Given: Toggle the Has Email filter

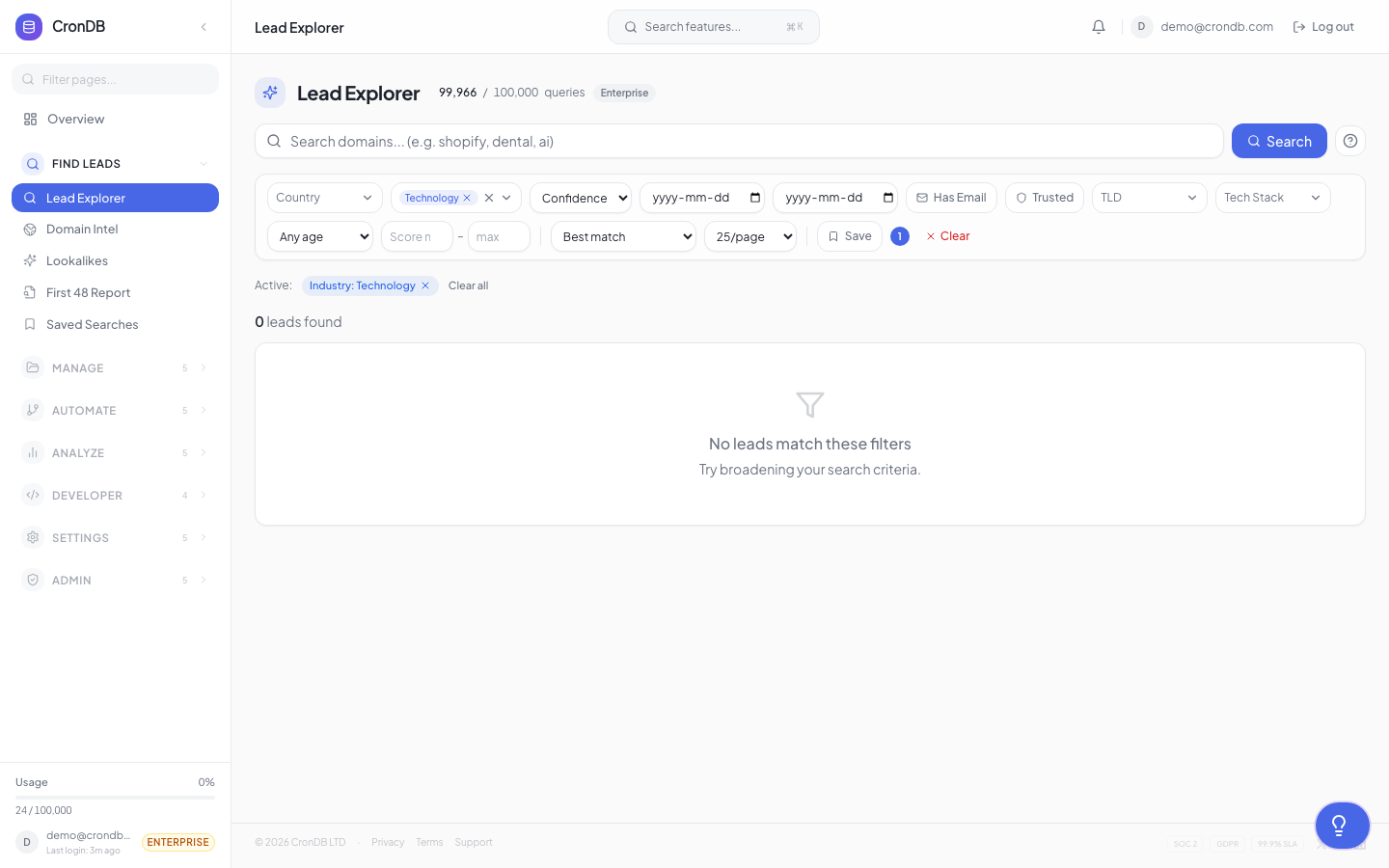Looking at the screenshot, I should 951,198.
